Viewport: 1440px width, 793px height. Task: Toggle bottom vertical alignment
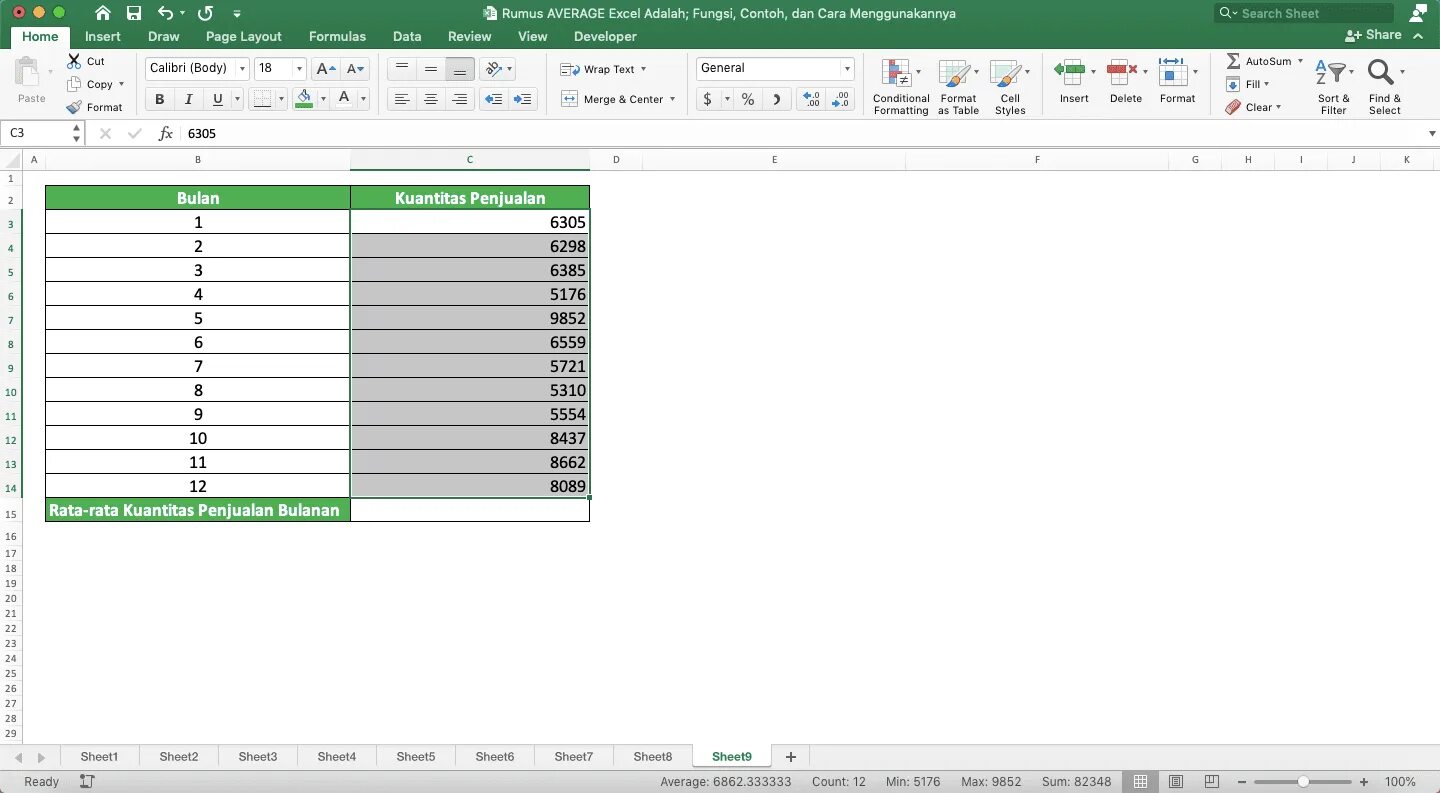(460, 69)
